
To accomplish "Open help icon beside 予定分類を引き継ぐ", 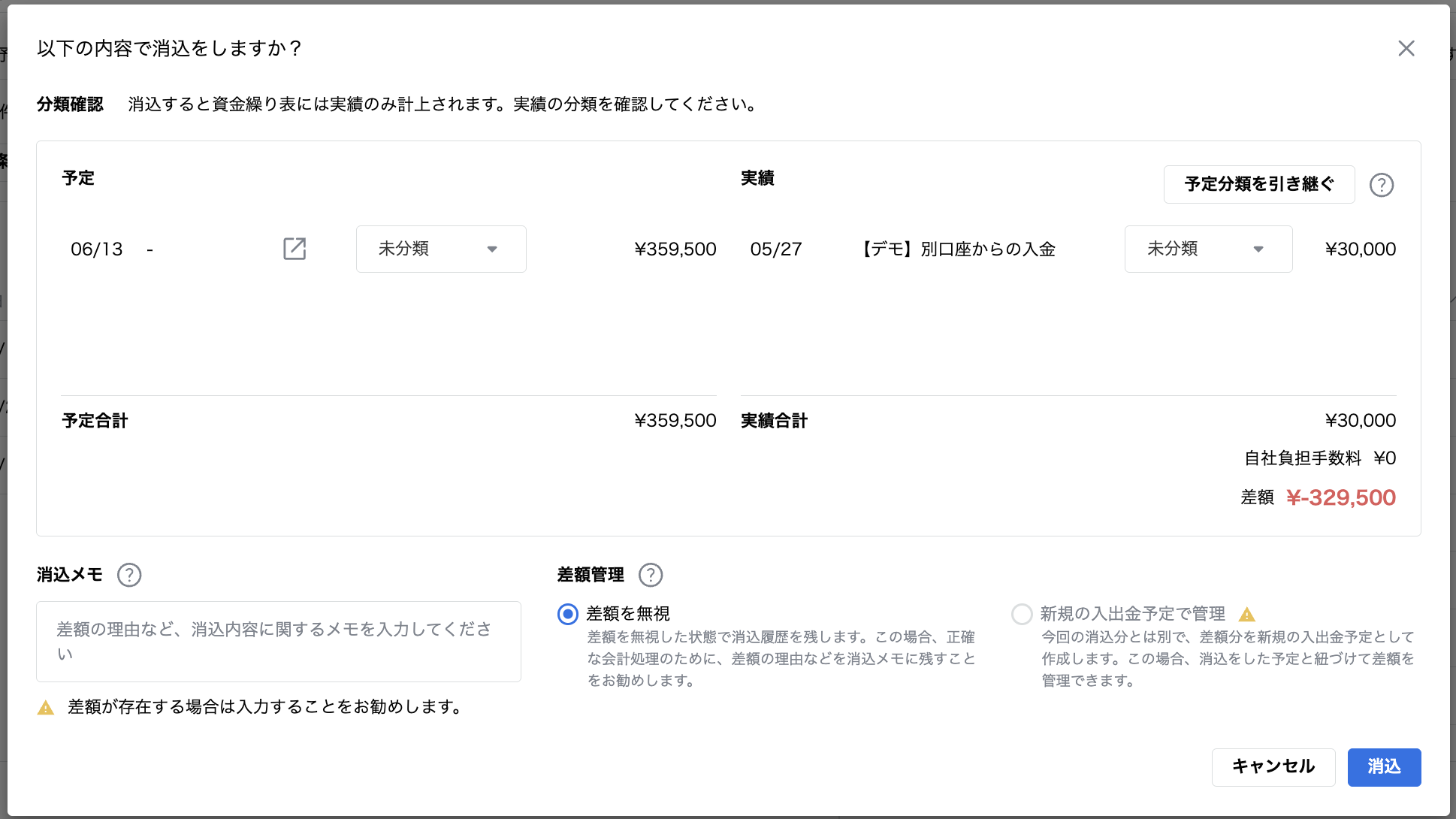I will [x=1382, y=185].
